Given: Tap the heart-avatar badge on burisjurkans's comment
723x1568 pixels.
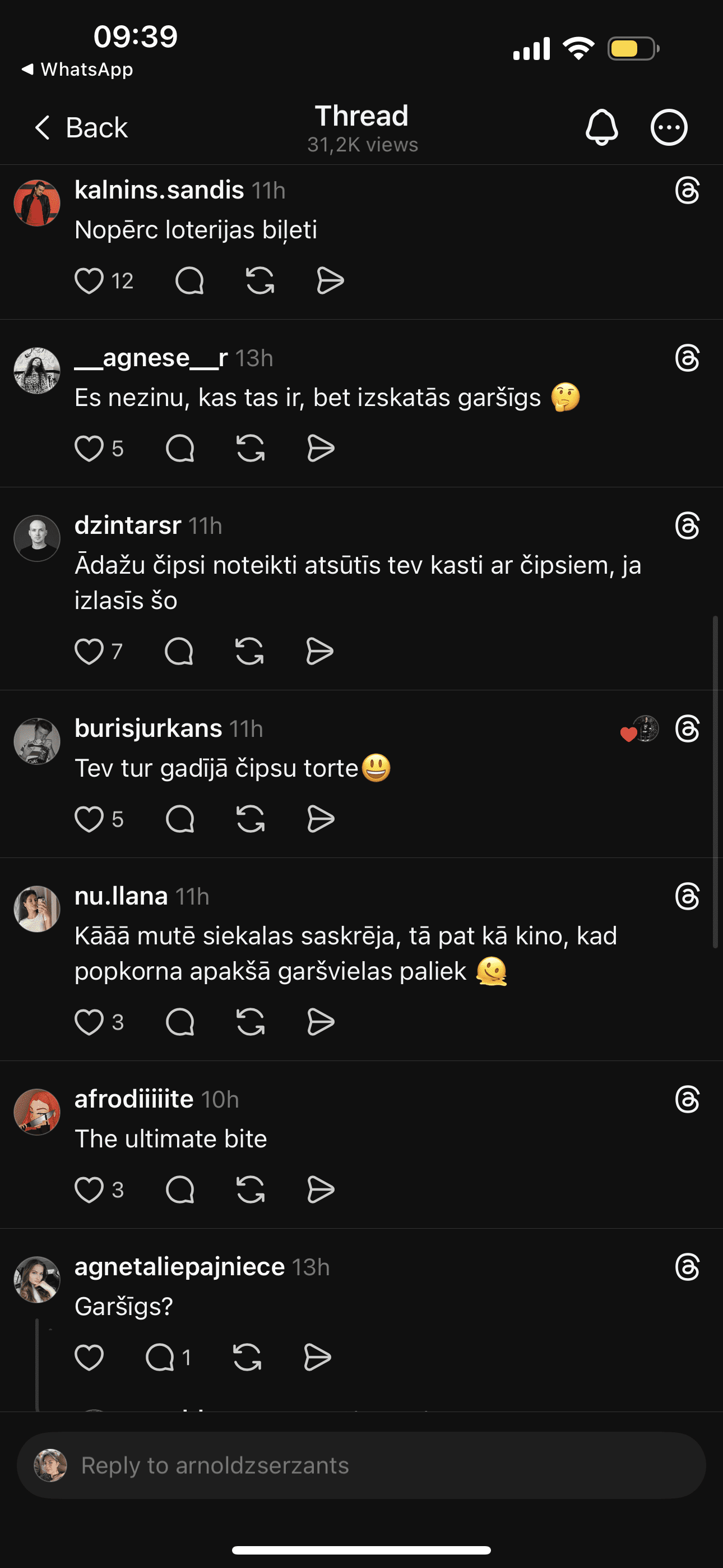Looking at the screenshot, I should point(639,729).
